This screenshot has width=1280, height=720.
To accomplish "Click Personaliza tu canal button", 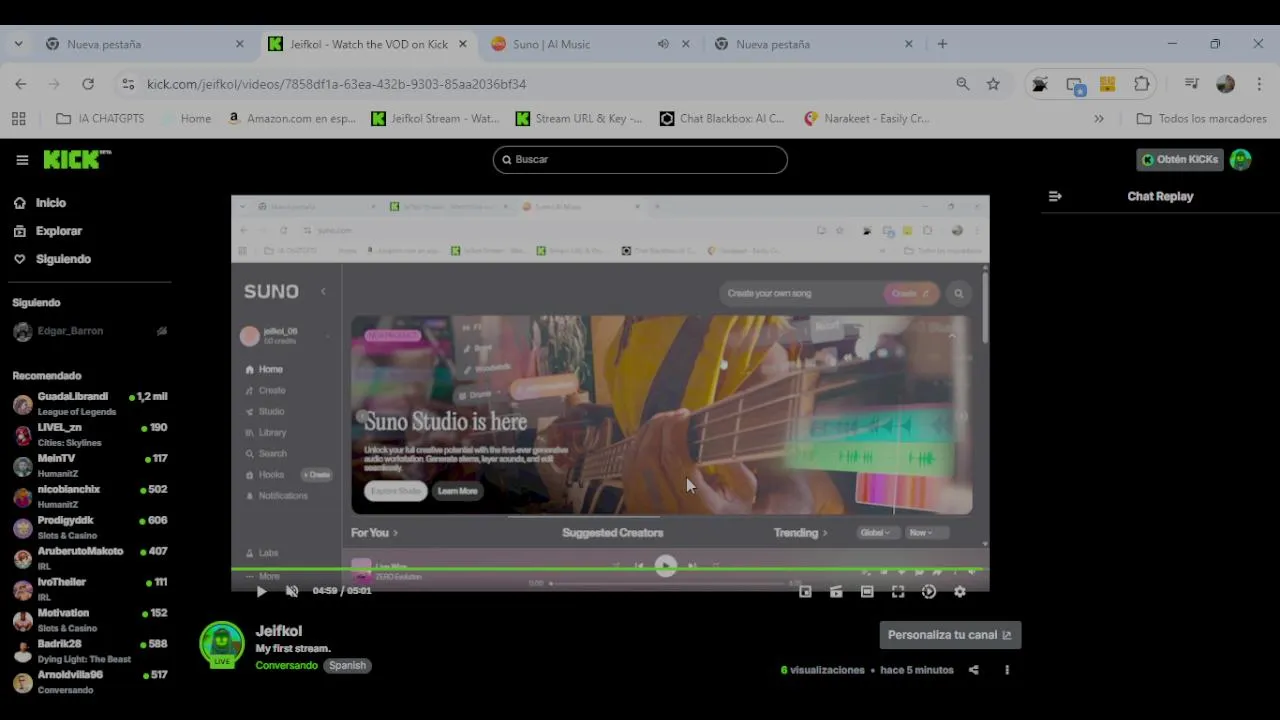I will pos(950,635).
